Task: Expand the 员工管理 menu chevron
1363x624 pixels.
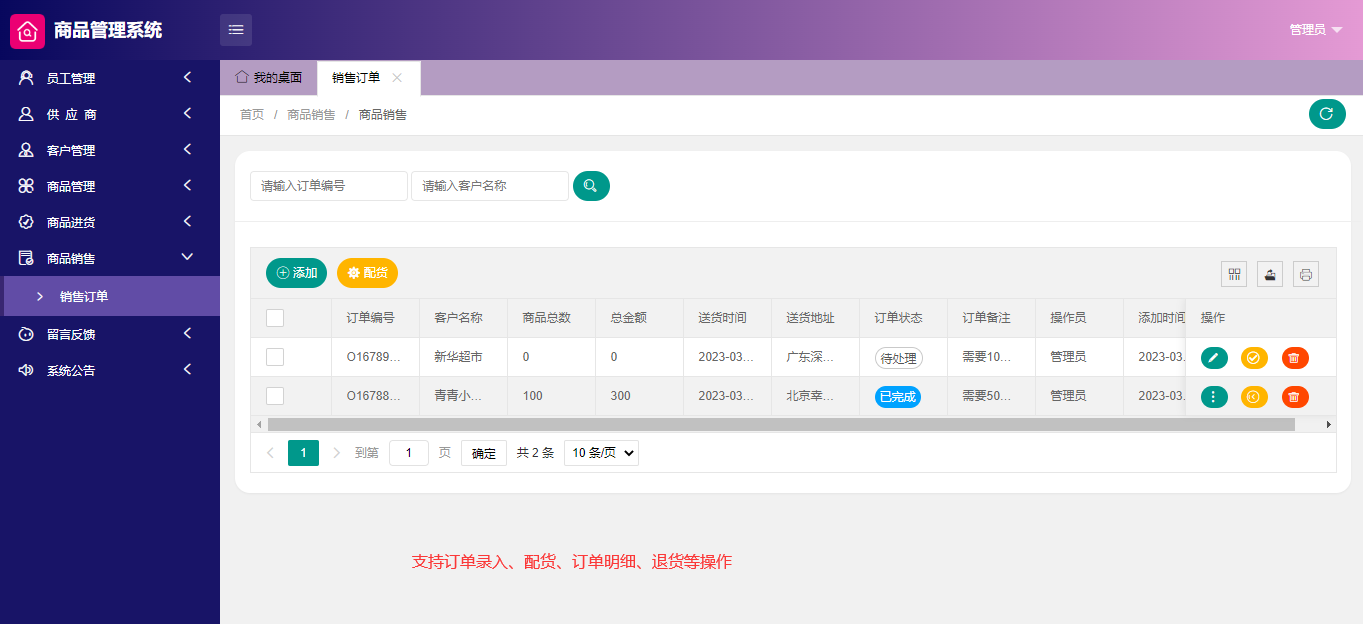Action: (x=187, y=78)
